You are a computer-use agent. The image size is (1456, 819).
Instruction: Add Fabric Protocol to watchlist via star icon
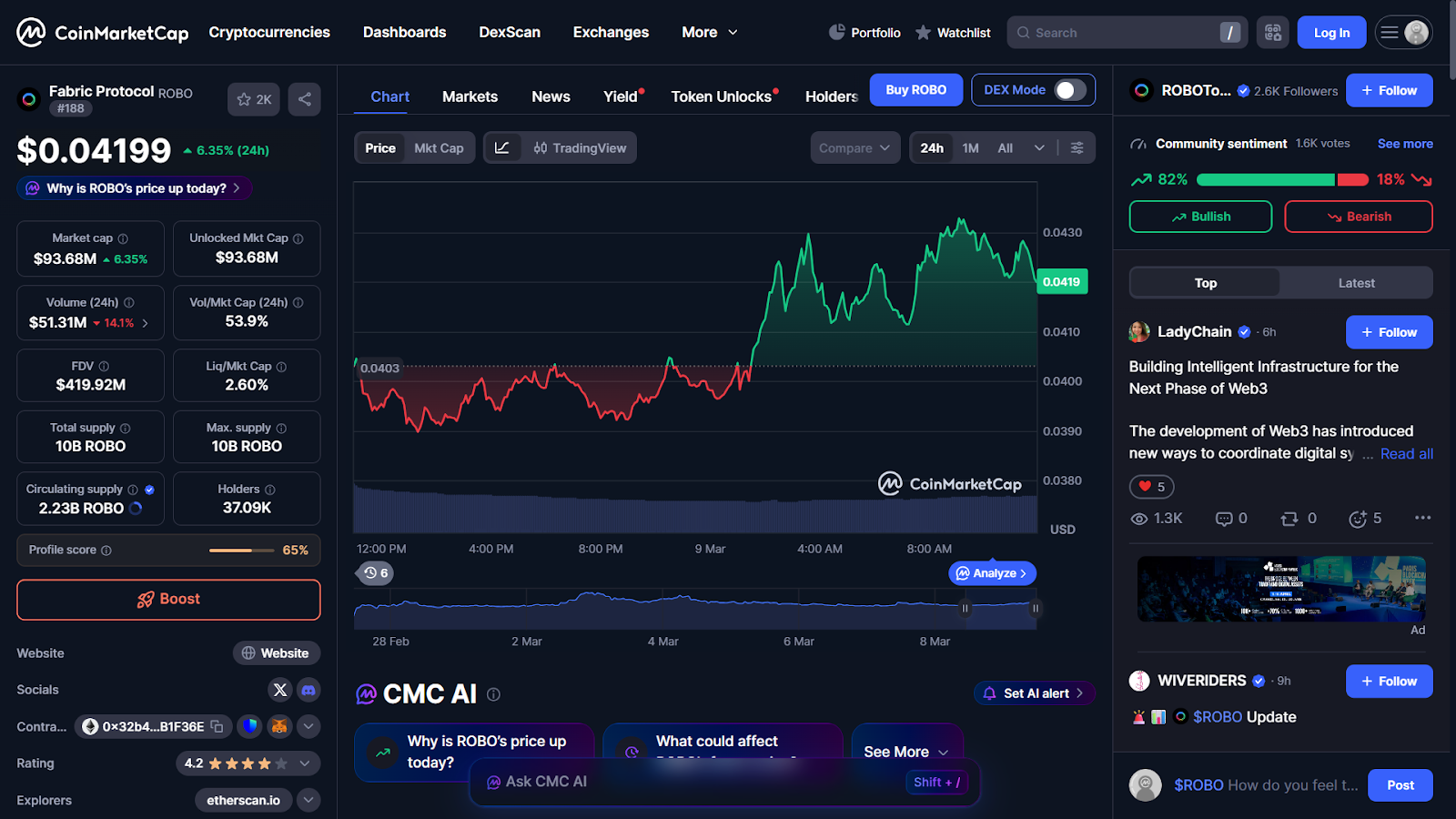tap(243, 99)
